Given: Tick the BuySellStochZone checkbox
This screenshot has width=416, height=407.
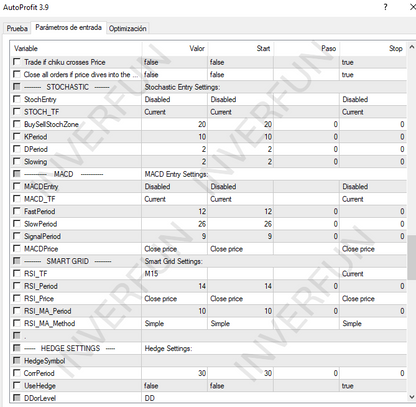Looking at the screenshot, I should point(17,124).
